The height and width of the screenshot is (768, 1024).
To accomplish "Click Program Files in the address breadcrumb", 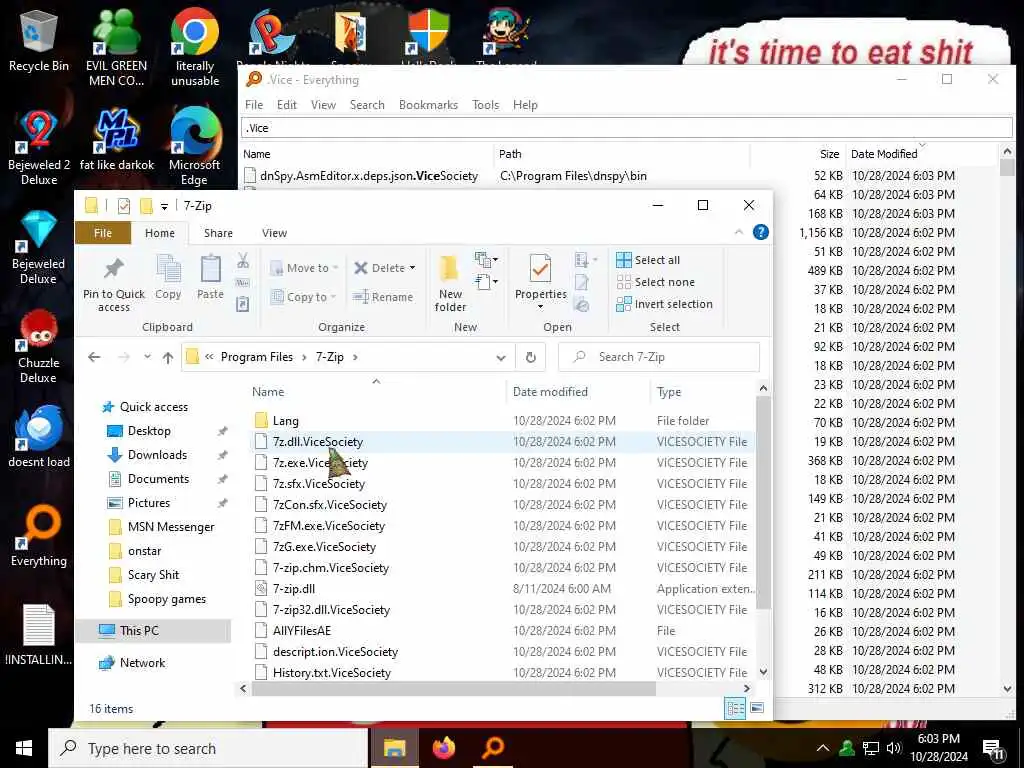I will point(257,357).
